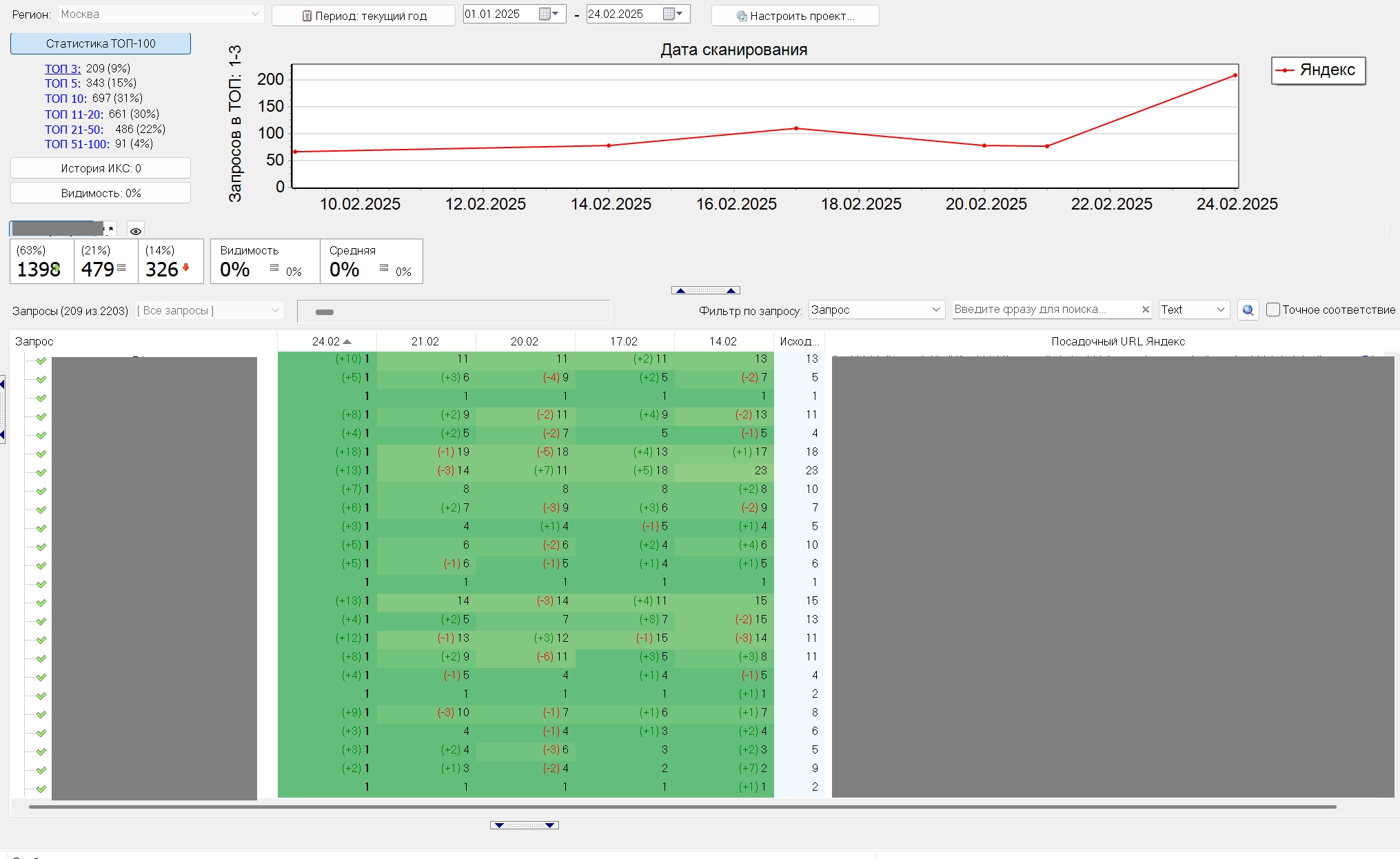The width and height of the screenshot is (1400, 859).
Task: Click the Видимость: 0% button
Action: click(101, 193)
